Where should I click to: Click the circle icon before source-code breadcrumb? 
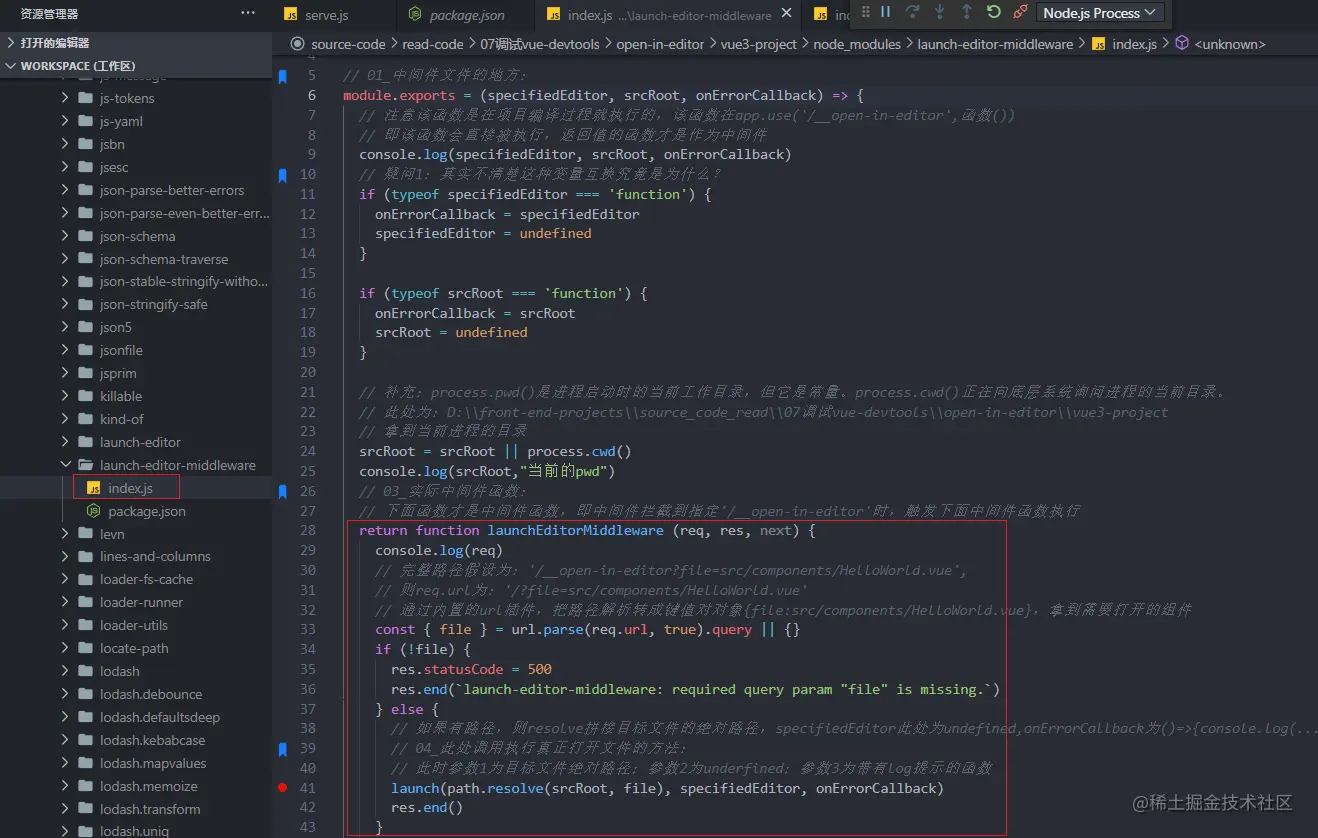[x=297, y=44]
